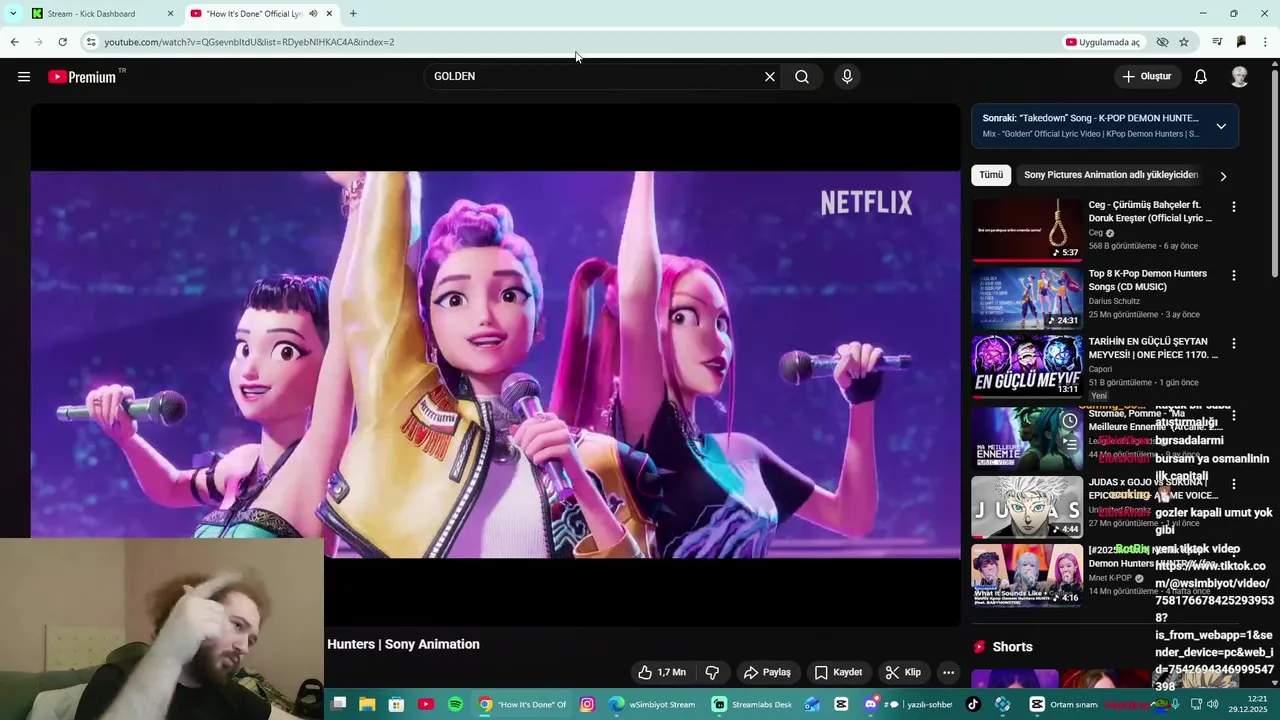The image size is (1280, 720).
Task: Open Chrome tab search dropdown
Action: (13, 14)
